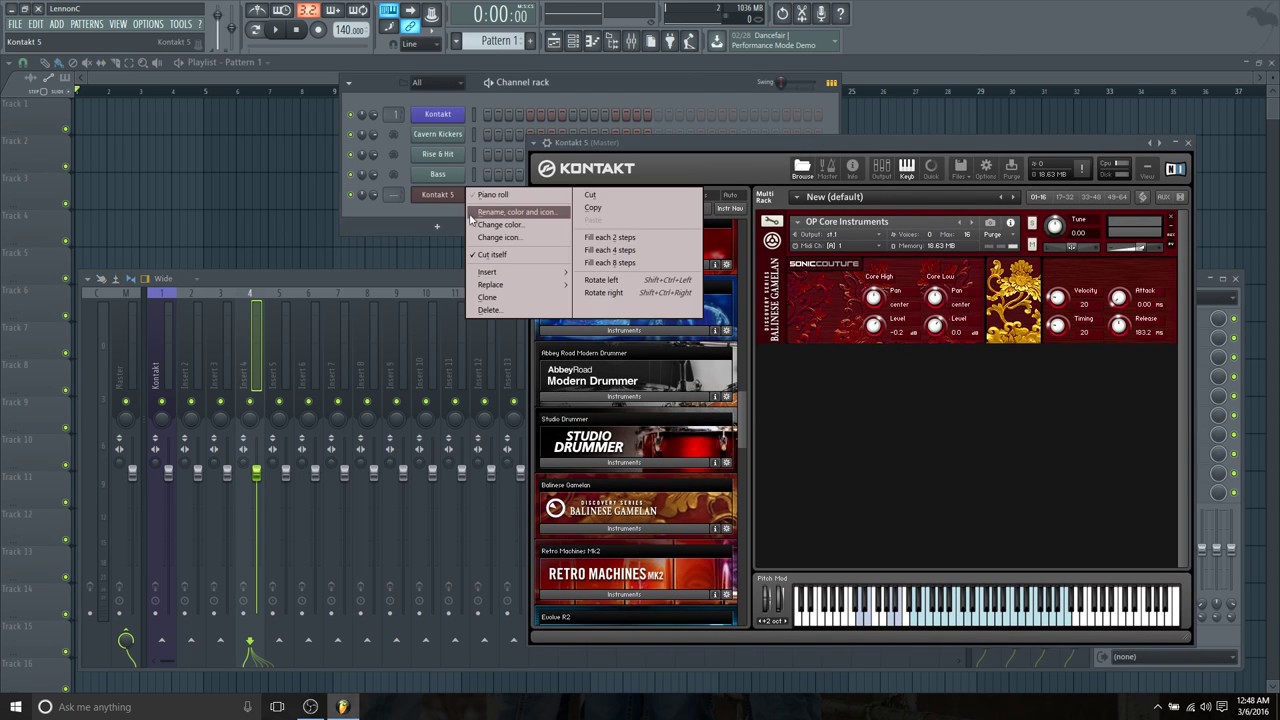Viewport: 1280px width, 720px height.
Task: Open the PATTERNS menu in menu bar
Action: pyautogui.click(x=86, y=24)
